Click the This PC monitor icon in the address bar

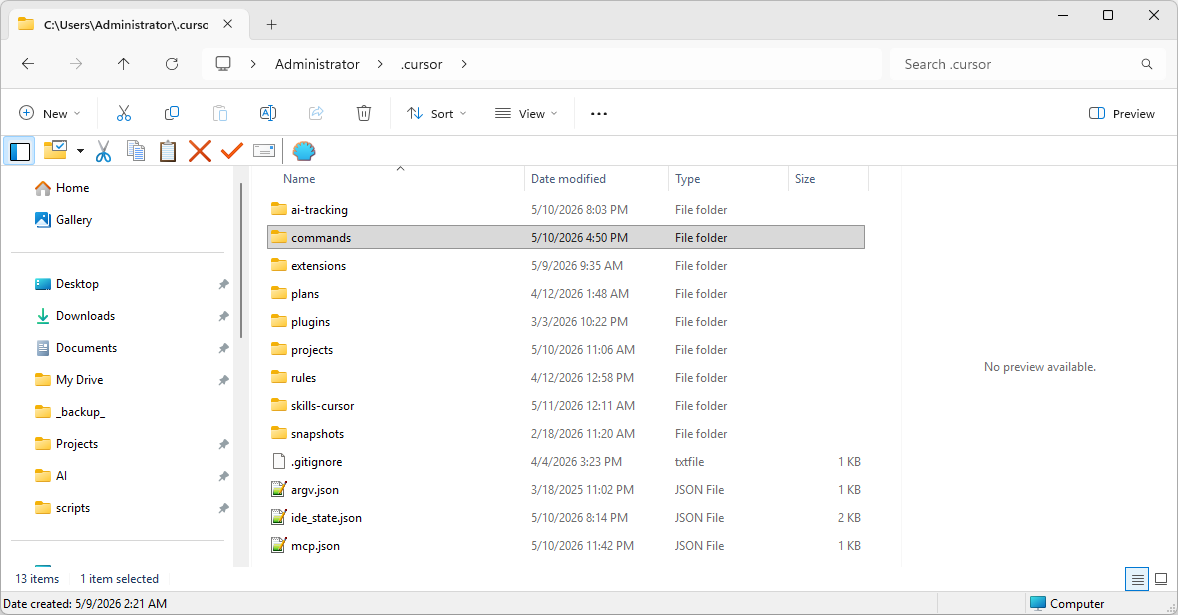point(223,64)
